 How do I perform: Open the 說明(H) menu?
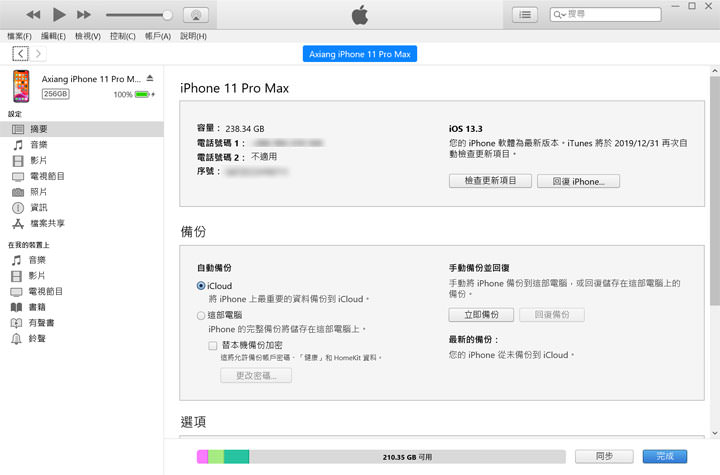coord(193,36)
